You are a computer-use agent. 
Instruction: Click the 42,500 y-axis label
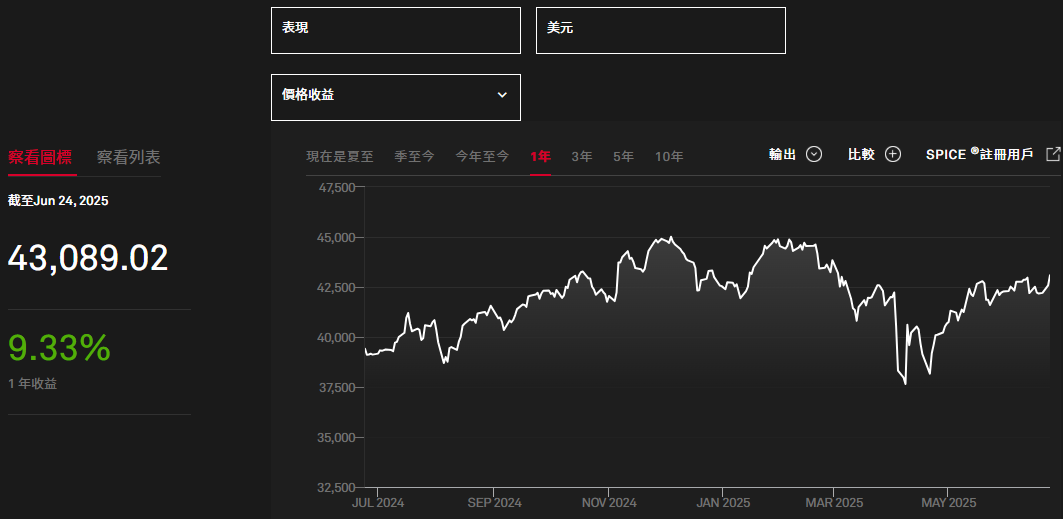[337, 287]
